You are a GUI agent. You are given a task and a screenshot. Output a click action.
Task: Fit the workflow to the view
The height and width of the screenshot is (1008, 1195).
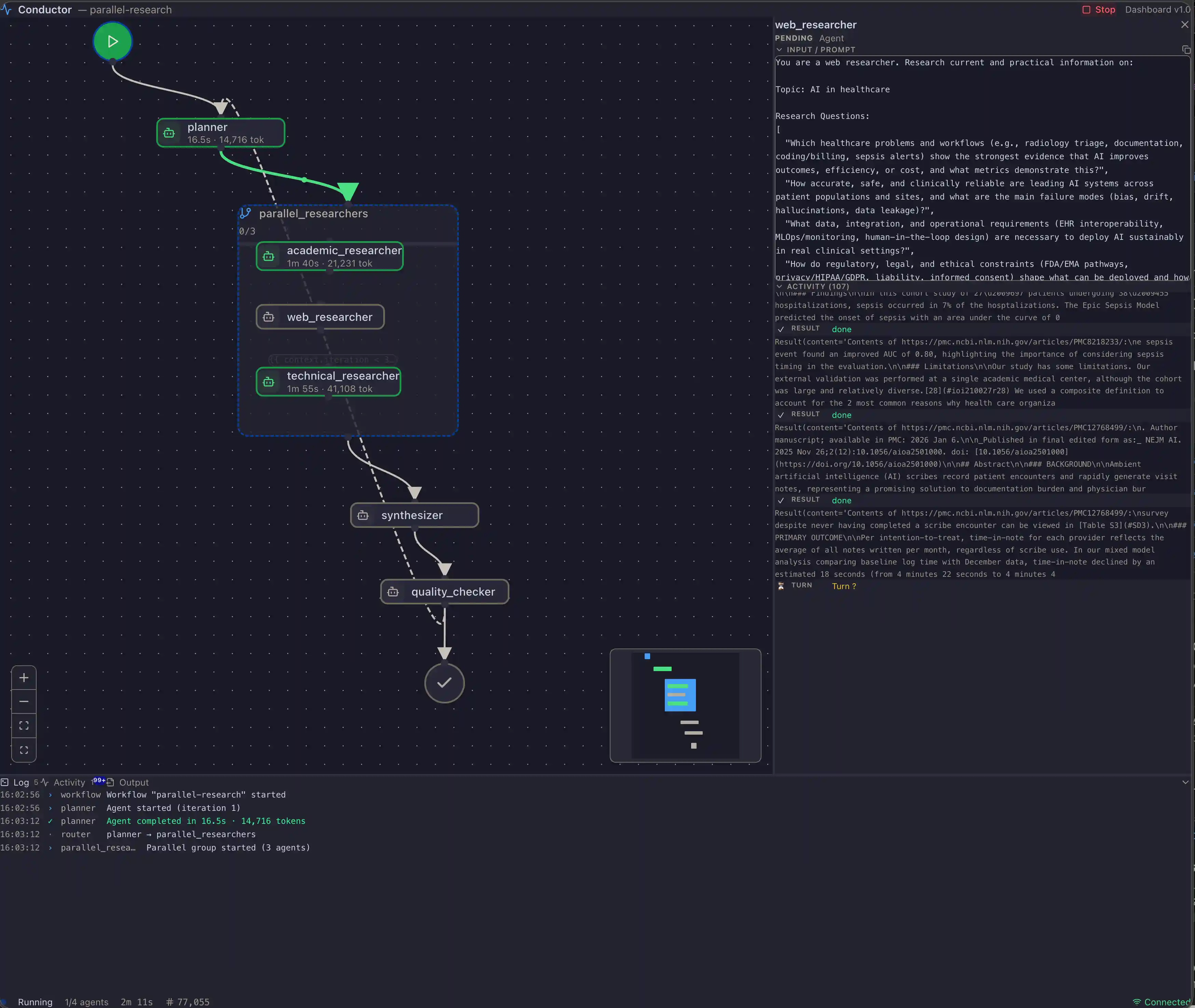(24, 725)
